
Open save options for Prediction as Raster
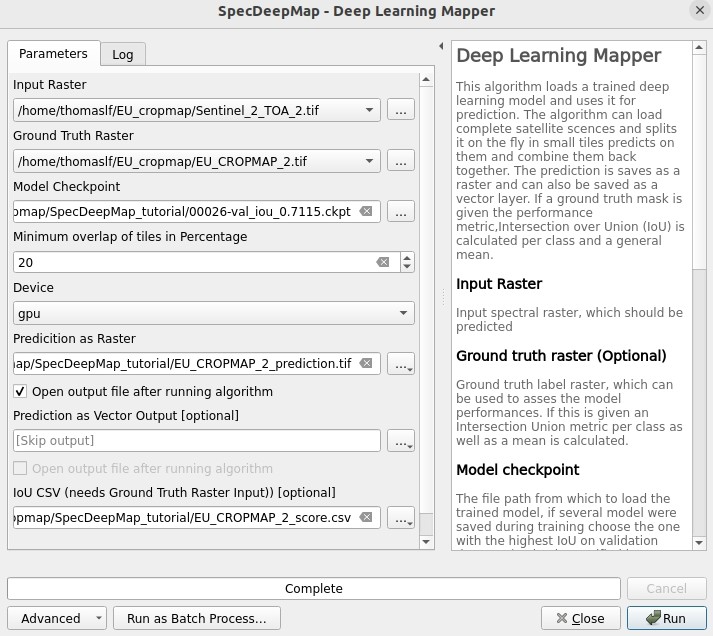[x=401, y=364]
